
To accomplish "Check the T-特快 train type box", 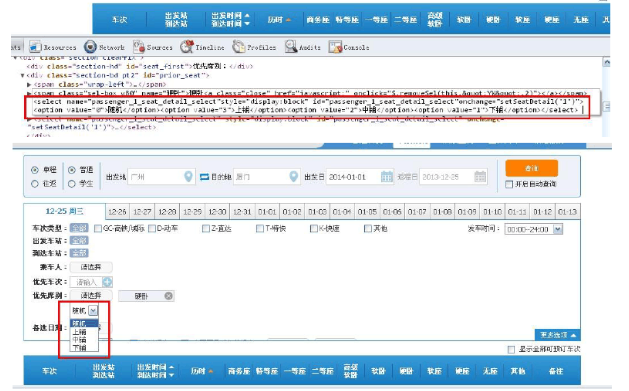I will coord(260,229).
